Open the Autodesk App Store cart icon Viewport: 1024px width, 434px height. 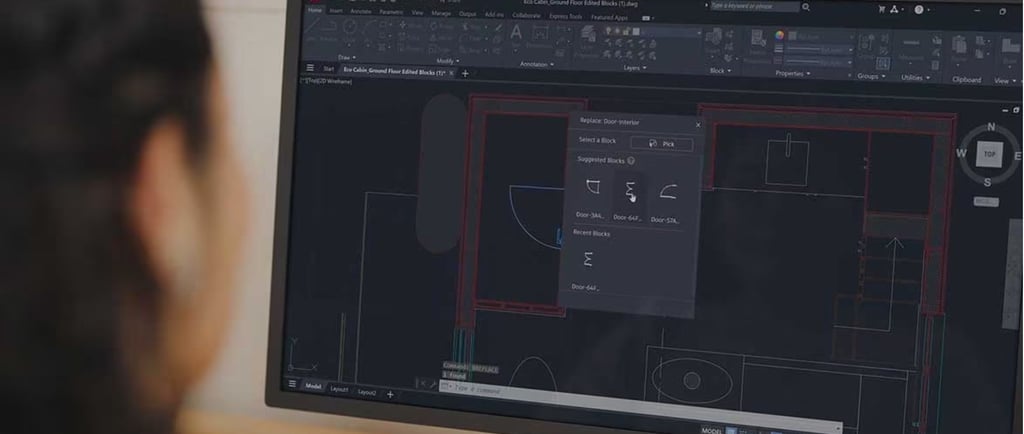click(x=882, y=8)
